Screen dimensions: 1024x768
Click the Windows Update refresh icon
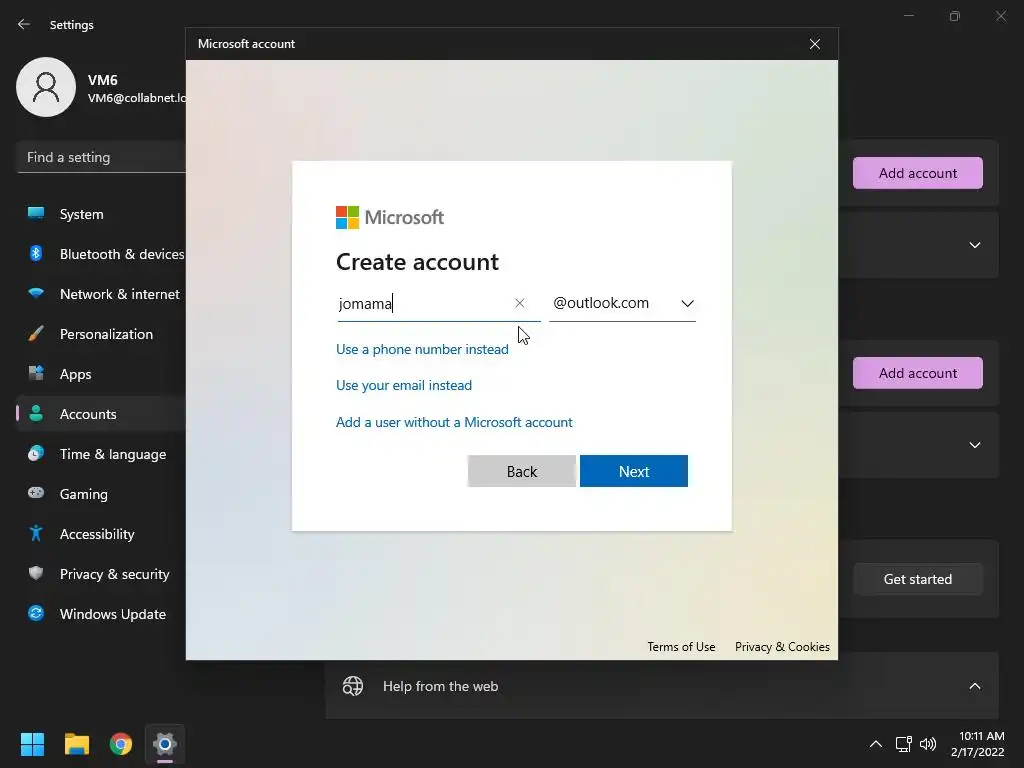(36, 613)
